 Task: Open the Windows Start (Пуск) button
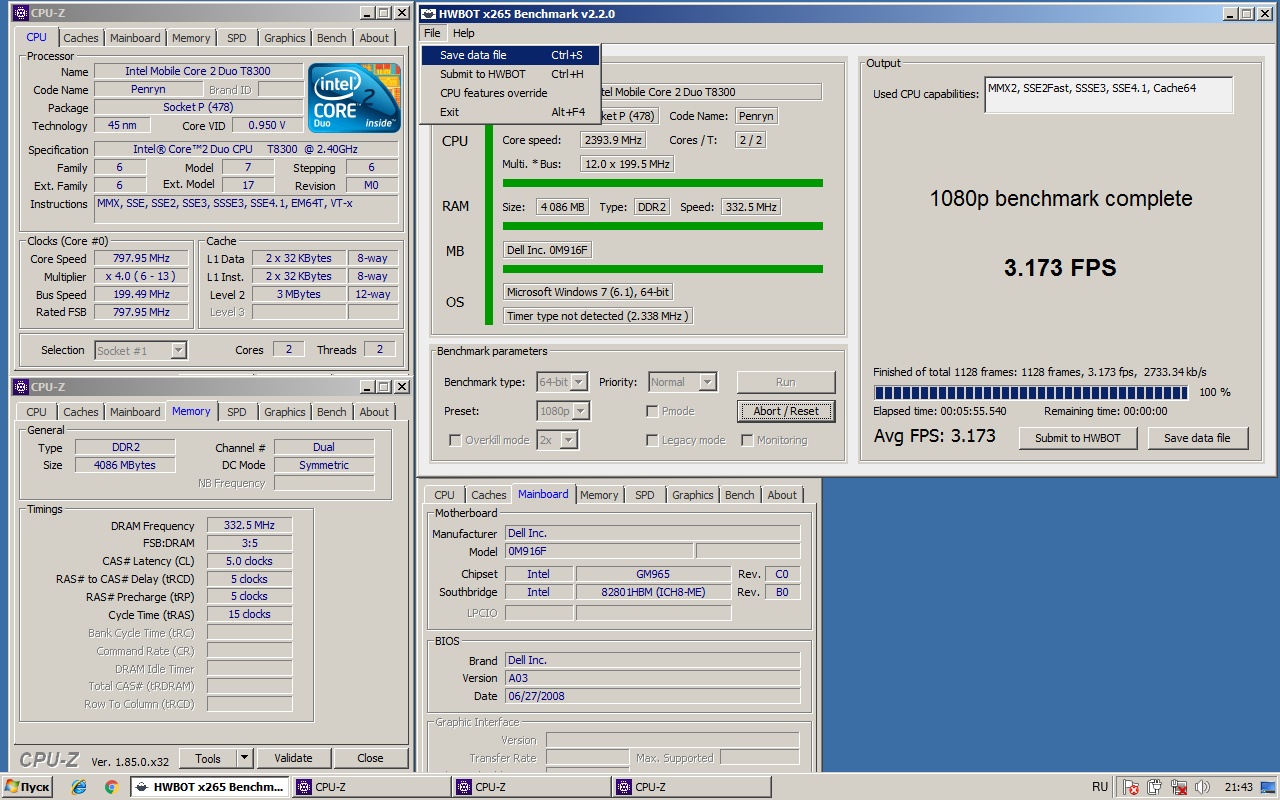(27, 787)
